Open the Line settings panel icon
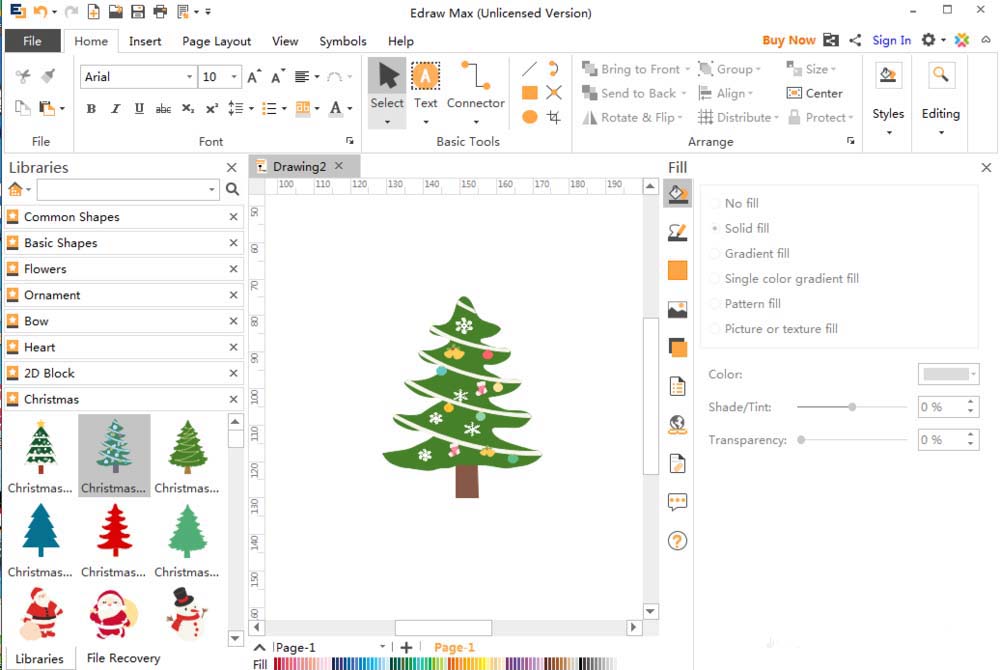The image size is (1000, 670). (677, 232)
